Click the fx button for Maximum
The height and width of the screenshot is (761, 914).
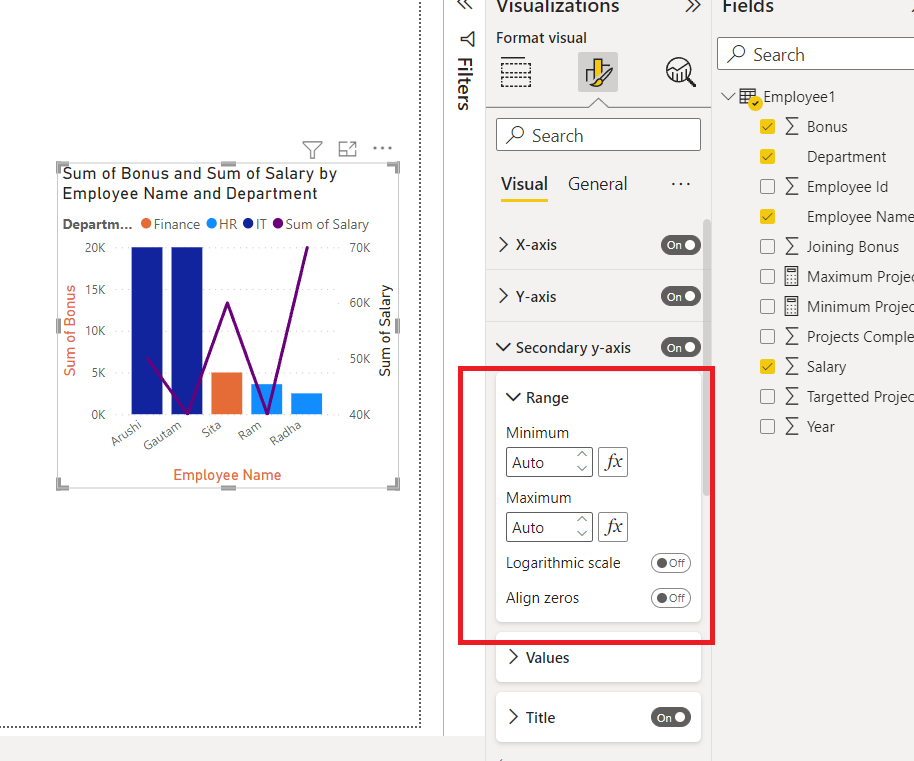[613, 527]
